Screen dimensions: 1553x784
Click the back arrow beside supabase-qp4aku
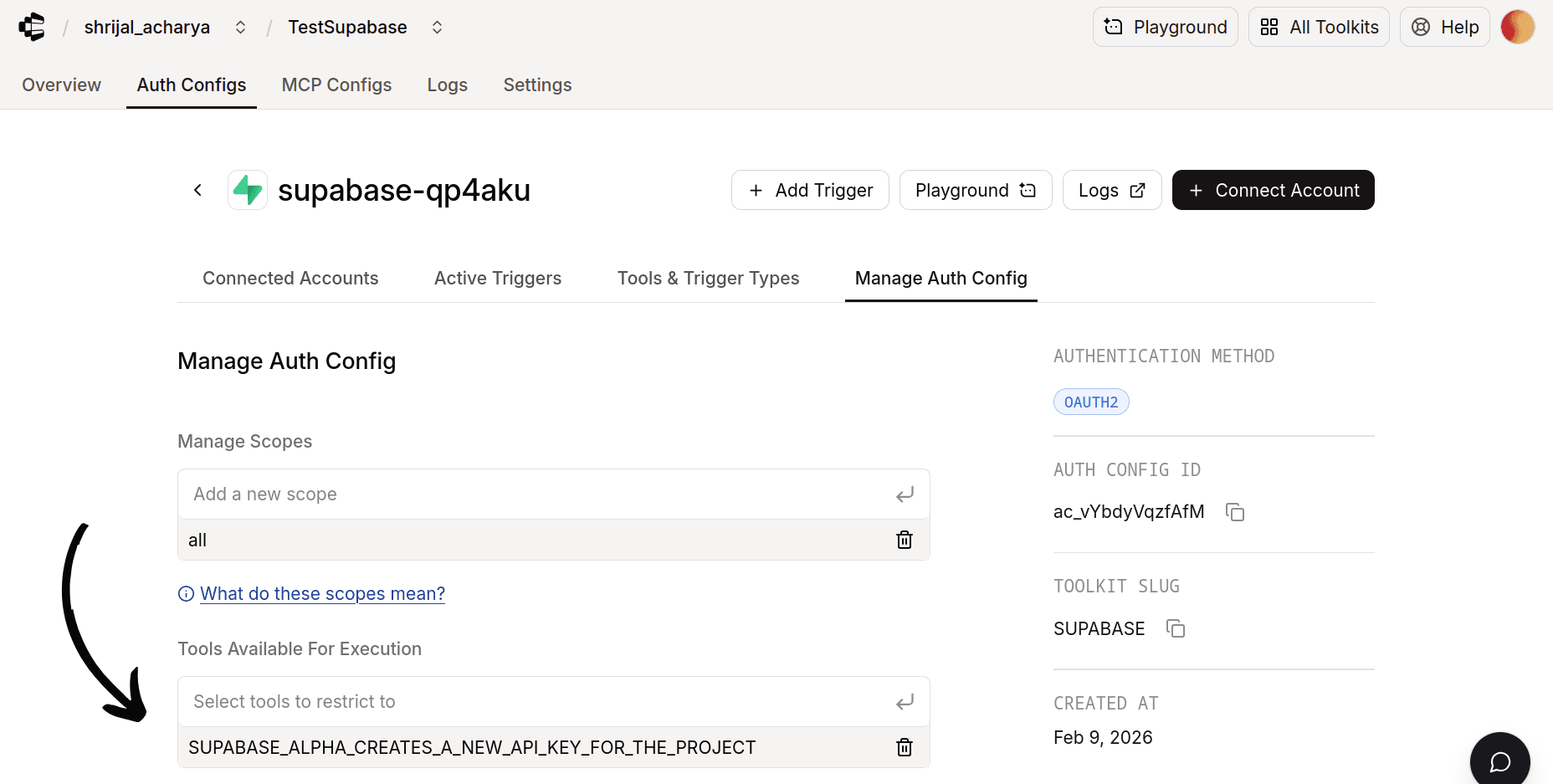tap(197, 190)
